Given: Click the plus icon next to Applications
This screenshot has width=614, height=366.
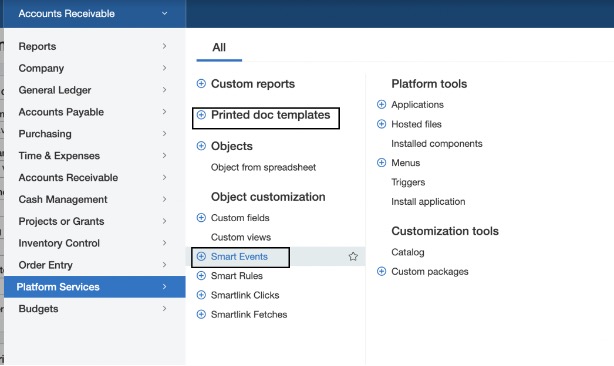Looking at the screenshot, I should [381, 105].
